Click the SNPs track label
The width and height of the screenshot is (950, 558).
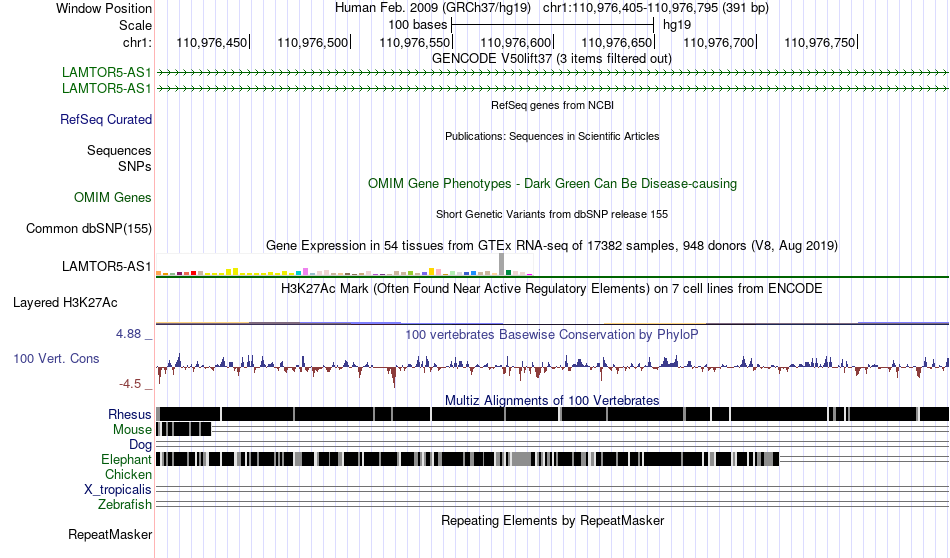click(135, 166)
